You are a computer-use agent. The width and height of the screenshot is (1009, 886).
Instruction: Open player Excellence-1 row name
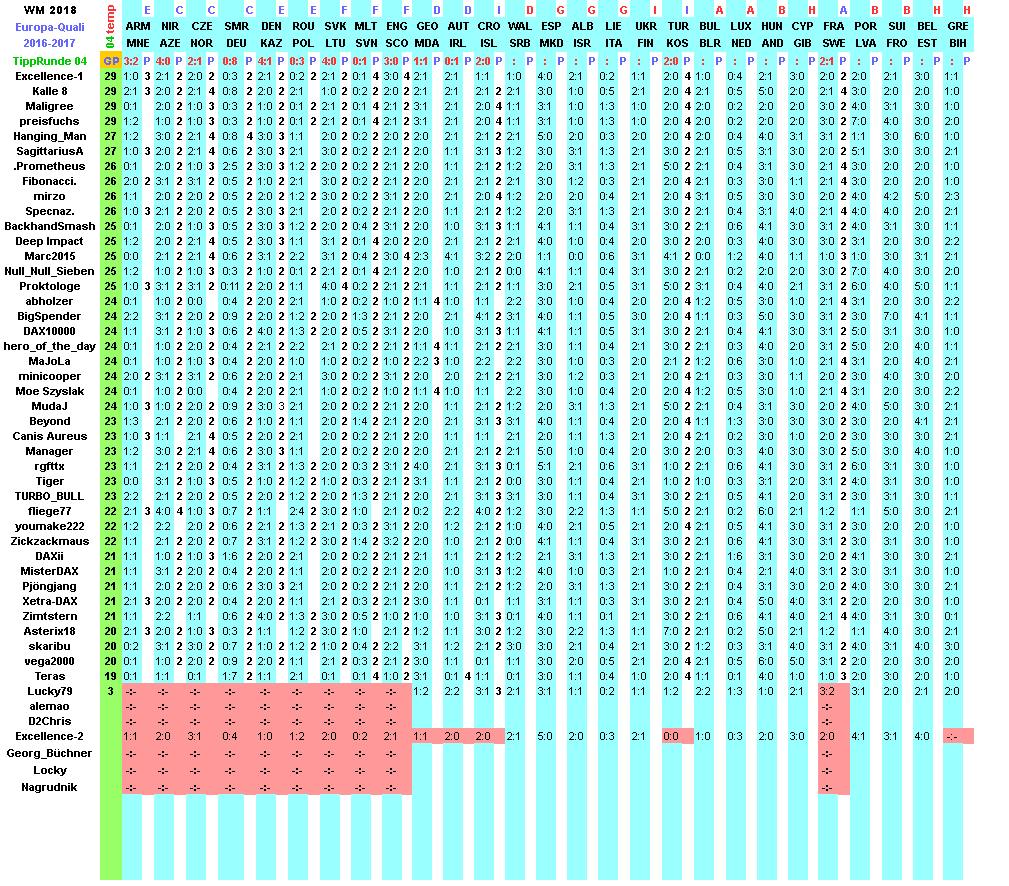49,76
